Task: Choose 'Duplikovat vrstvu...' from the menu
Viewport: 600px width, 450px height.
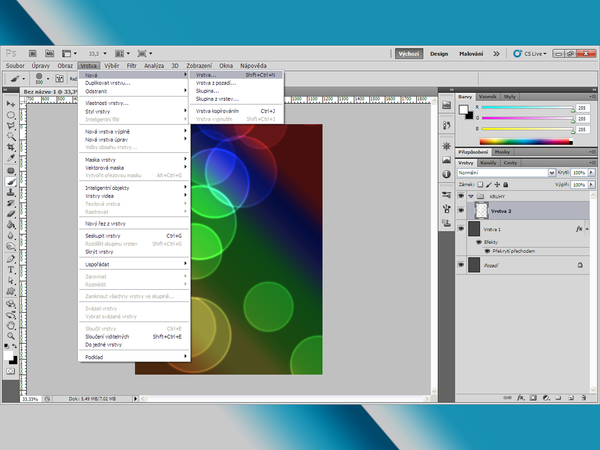Action: point(107,83)
